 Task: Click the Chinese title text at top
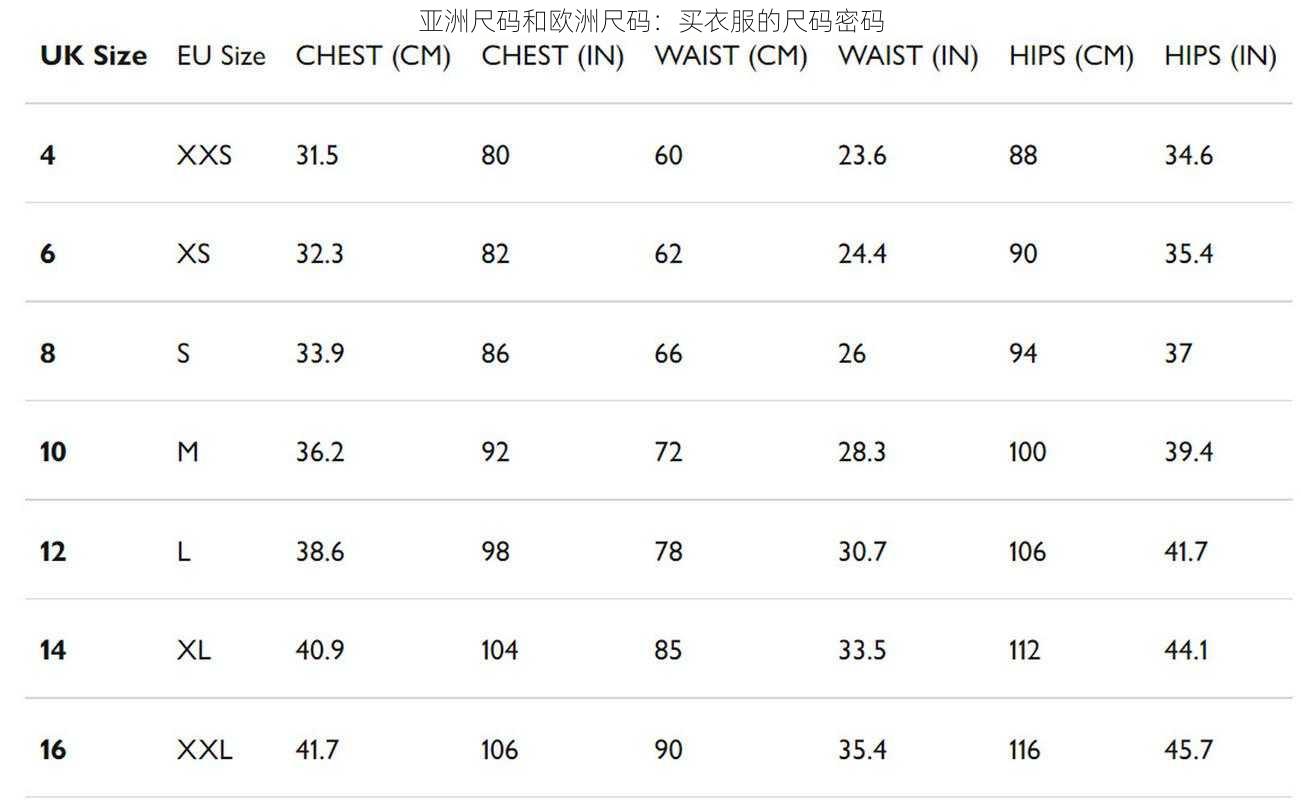(x=651, y=20)
